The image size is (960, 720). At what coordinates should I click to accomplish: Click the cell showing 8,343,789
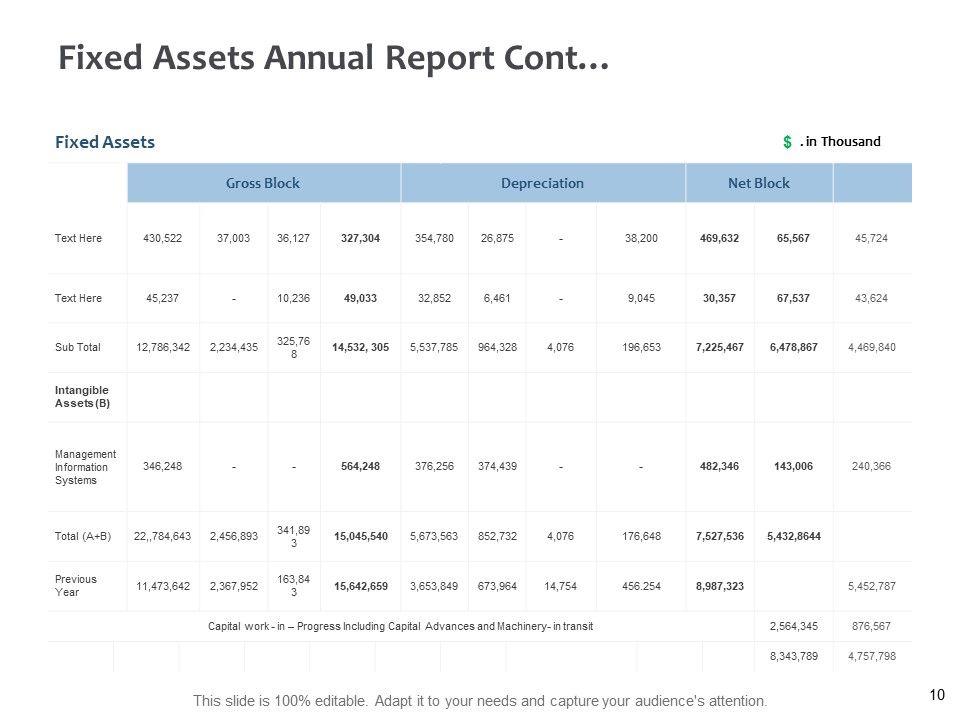(794, 656)
